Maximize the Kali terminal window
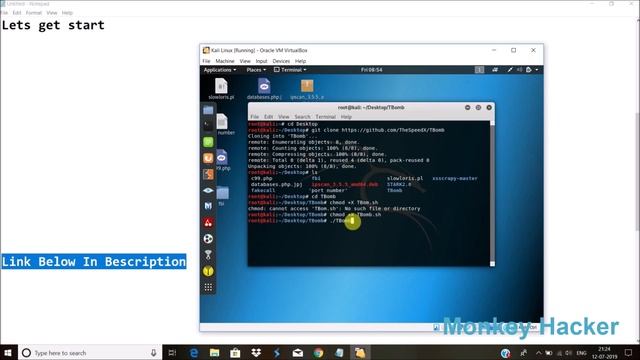 478,107
